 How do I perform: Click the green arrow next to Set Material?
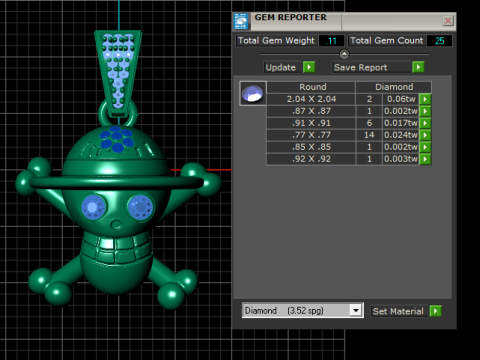click(435, 311)
